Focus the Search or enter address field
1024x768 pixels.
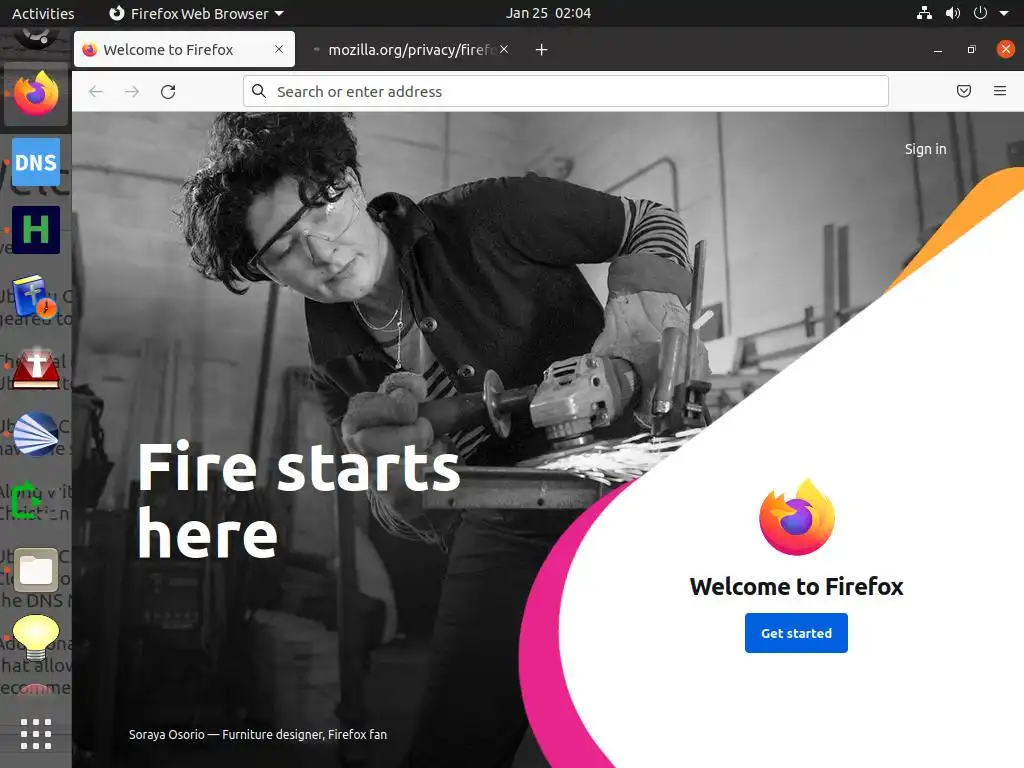tap(566, 91)
